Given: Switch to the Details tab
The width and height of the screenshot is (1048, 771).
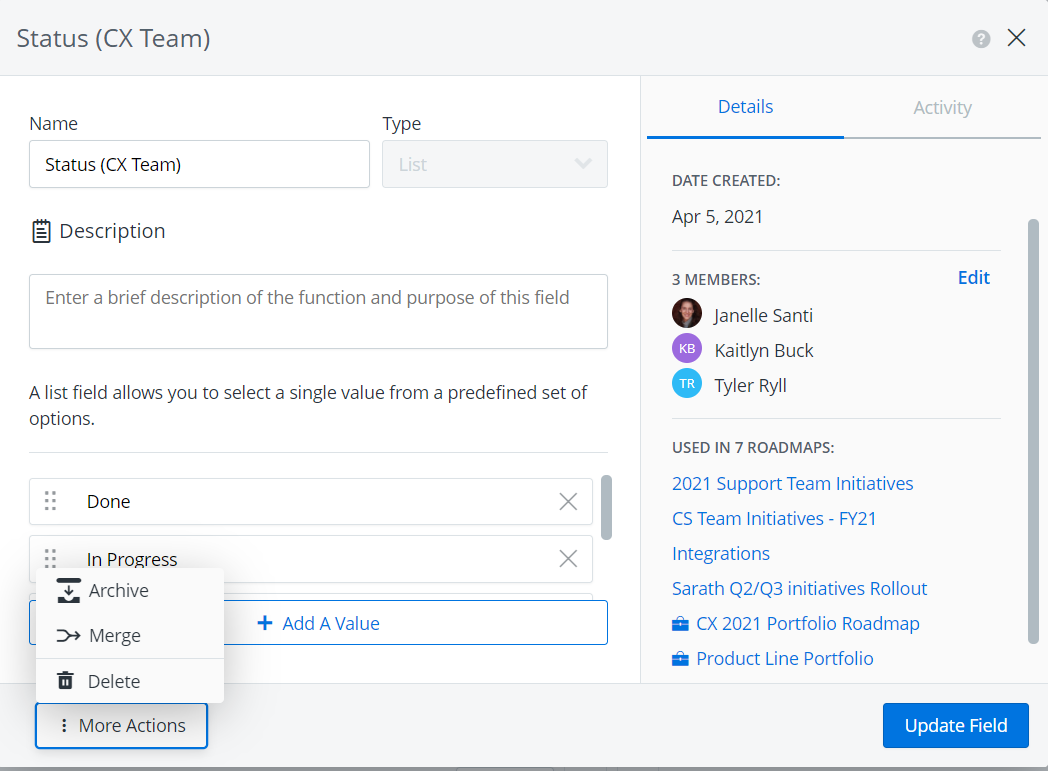Looking at the screenshot, I should point(745,107).
